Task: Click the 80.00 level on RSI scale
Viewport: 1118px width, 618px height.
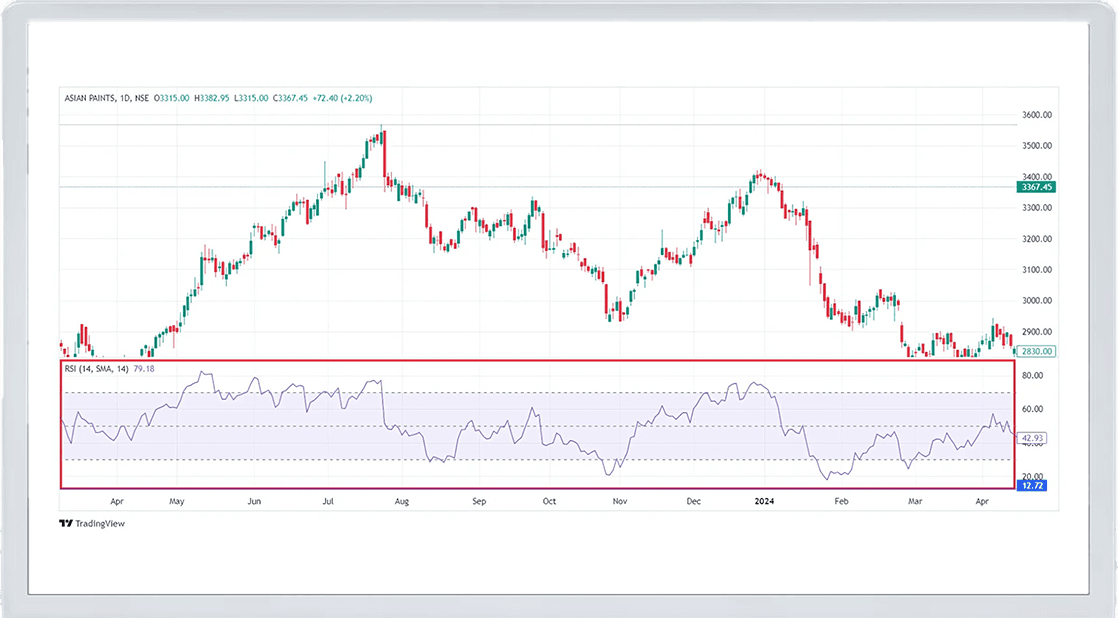Action: (1033, 376)
